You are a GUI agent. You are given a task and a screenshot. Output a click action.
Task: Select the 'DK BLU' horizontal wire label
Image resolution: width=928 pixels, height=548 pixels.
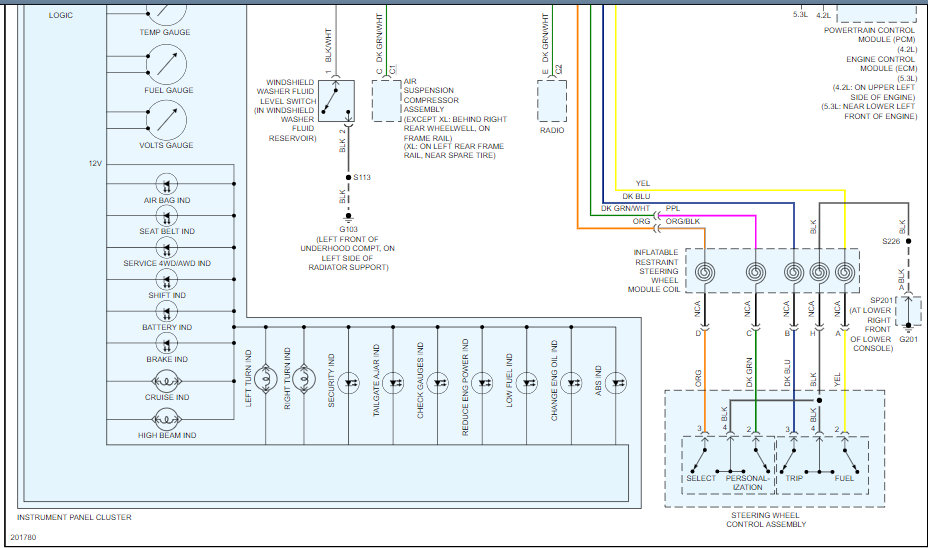[x=636, y=196]
